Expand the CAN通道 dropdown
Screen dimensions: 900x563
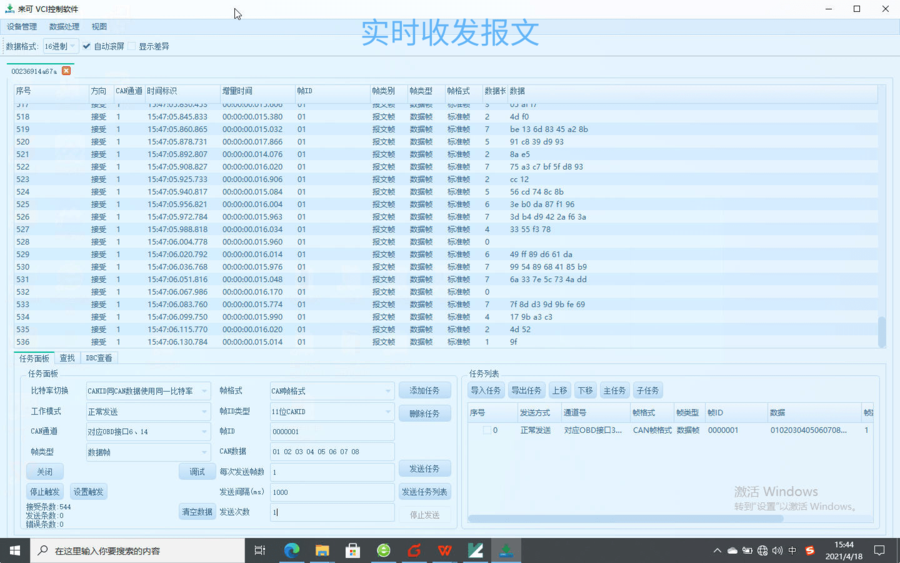pyautogui.click(x=148, y=432)
